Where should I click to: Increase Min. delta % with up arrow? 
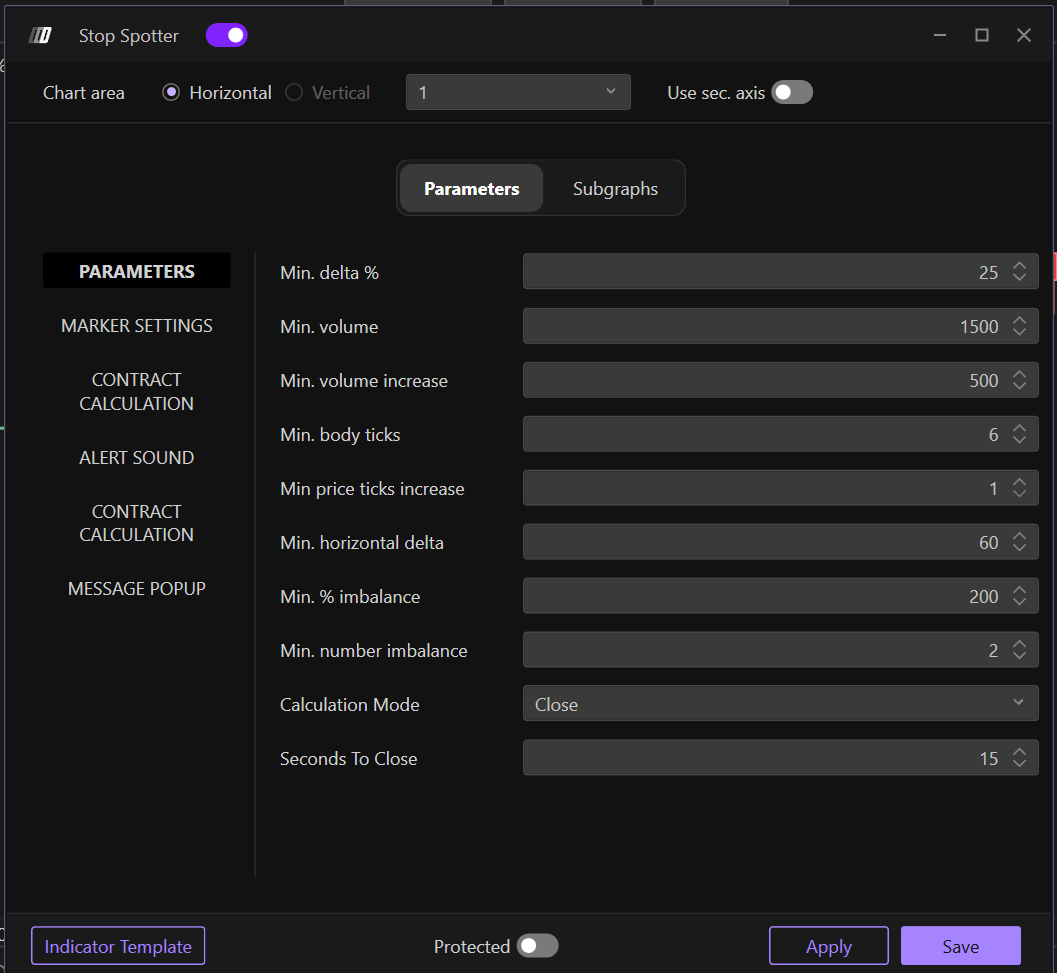click(x=1019, y=266)
